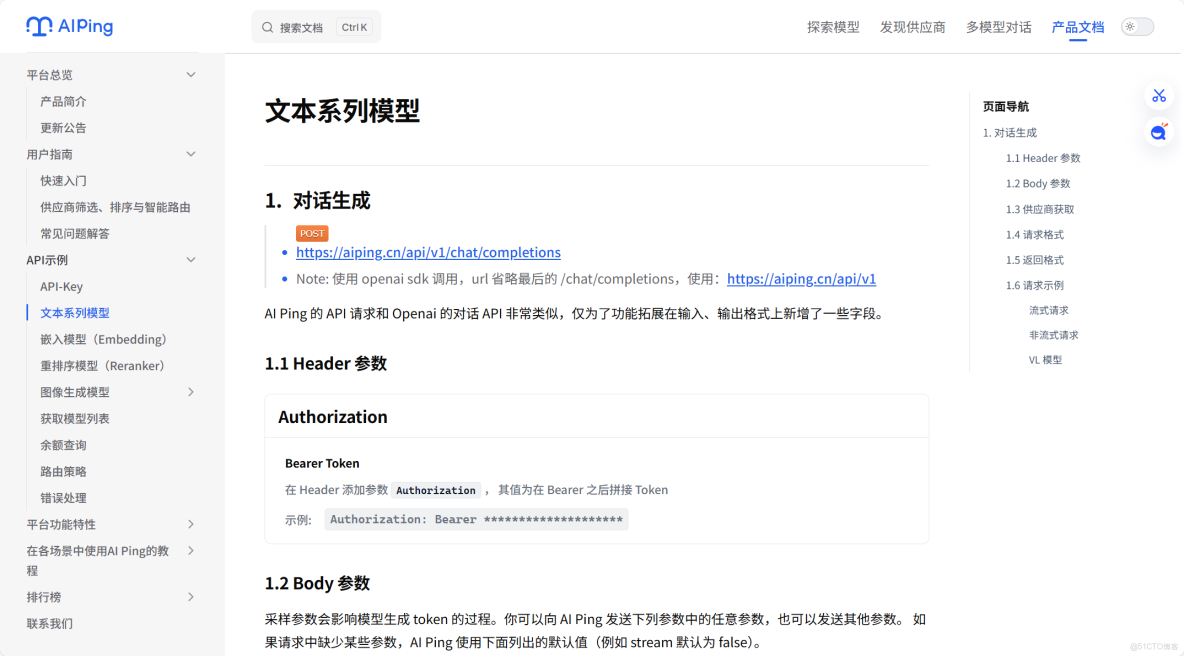
Task: Select API-Key under API示例
Action: coord(62,286)
